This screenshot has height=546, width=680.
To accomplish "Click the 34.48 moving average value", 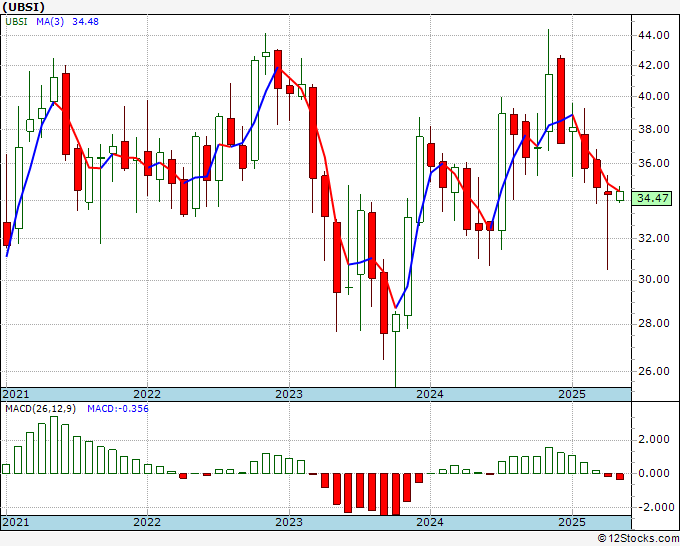I will tap(85, 21).
